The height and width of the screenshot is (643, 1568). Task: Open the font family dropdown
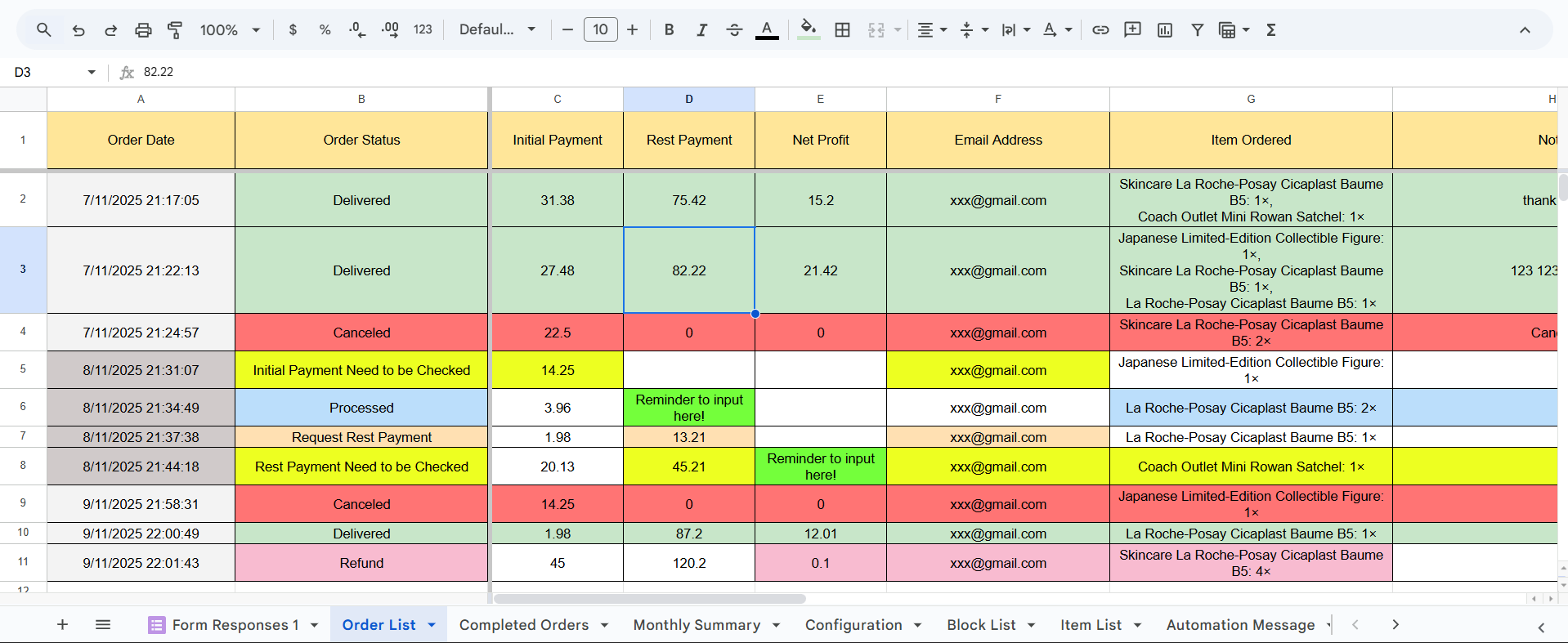tap(497, 30)
